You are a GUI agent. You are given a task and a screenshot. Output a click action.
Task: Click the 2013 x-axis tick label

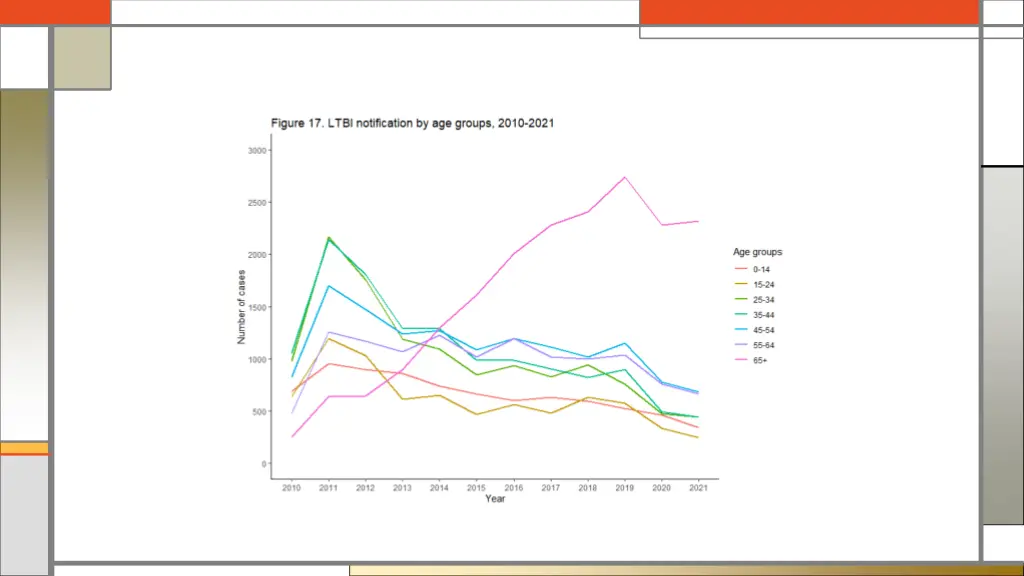coord(402,487)
